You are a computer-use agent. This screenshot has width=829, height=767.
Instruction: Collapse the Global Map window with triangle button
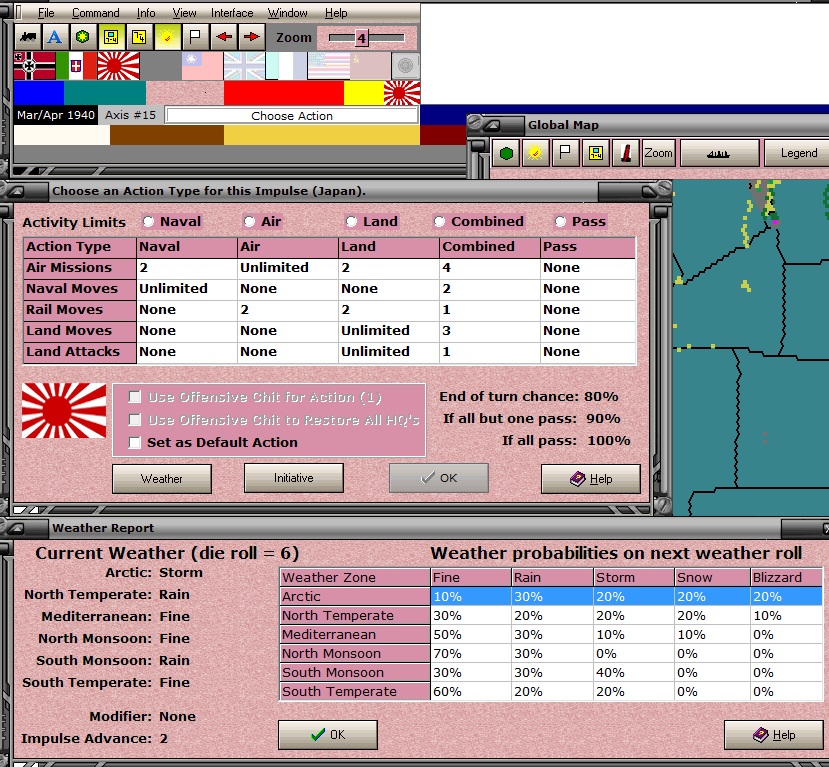coord(493,125)
